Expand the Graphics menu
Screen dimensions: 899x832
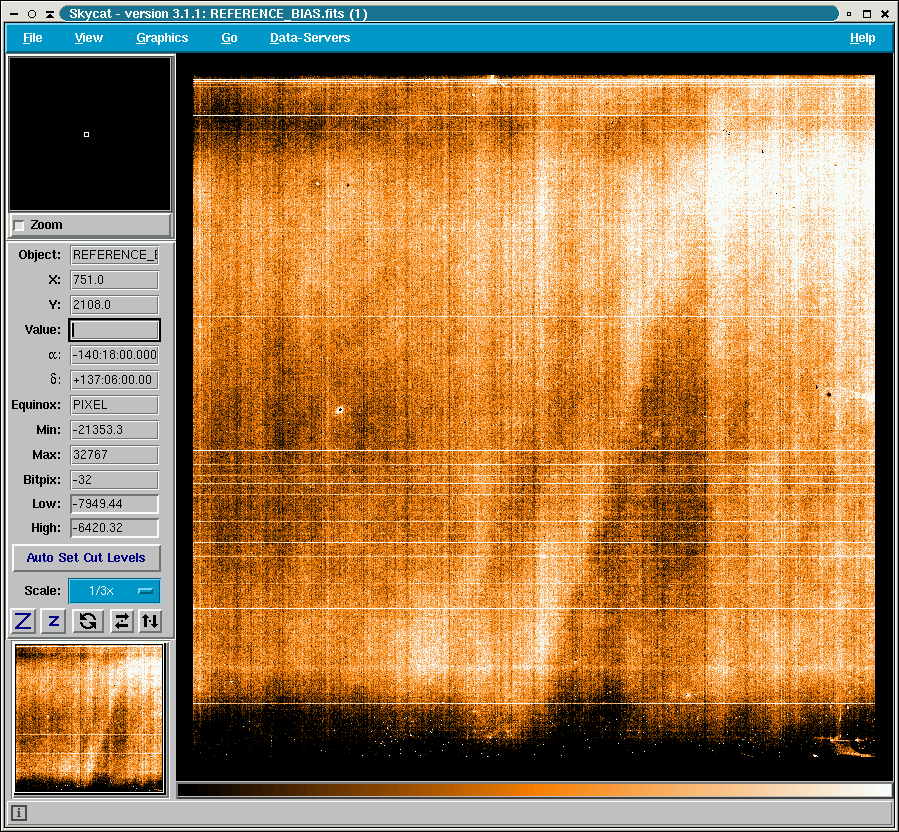coord(162,38)
